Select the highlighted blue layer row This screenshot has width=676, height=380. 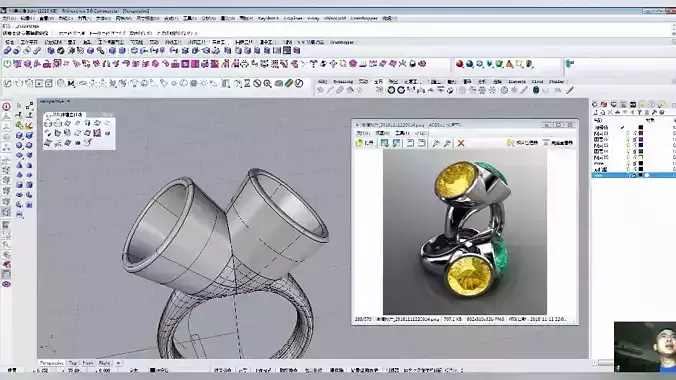coord(634,176)
